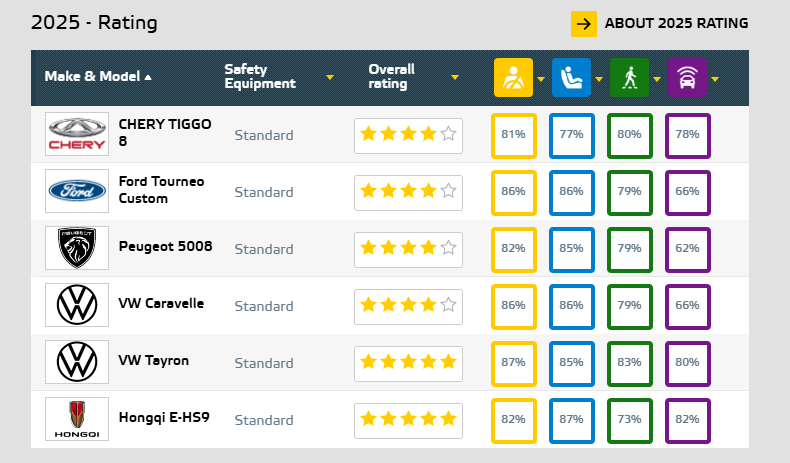Click VW Caravelle blue 86% box
Image resolution: width=790 pixels, height=463 pixels.
[571, 306]
